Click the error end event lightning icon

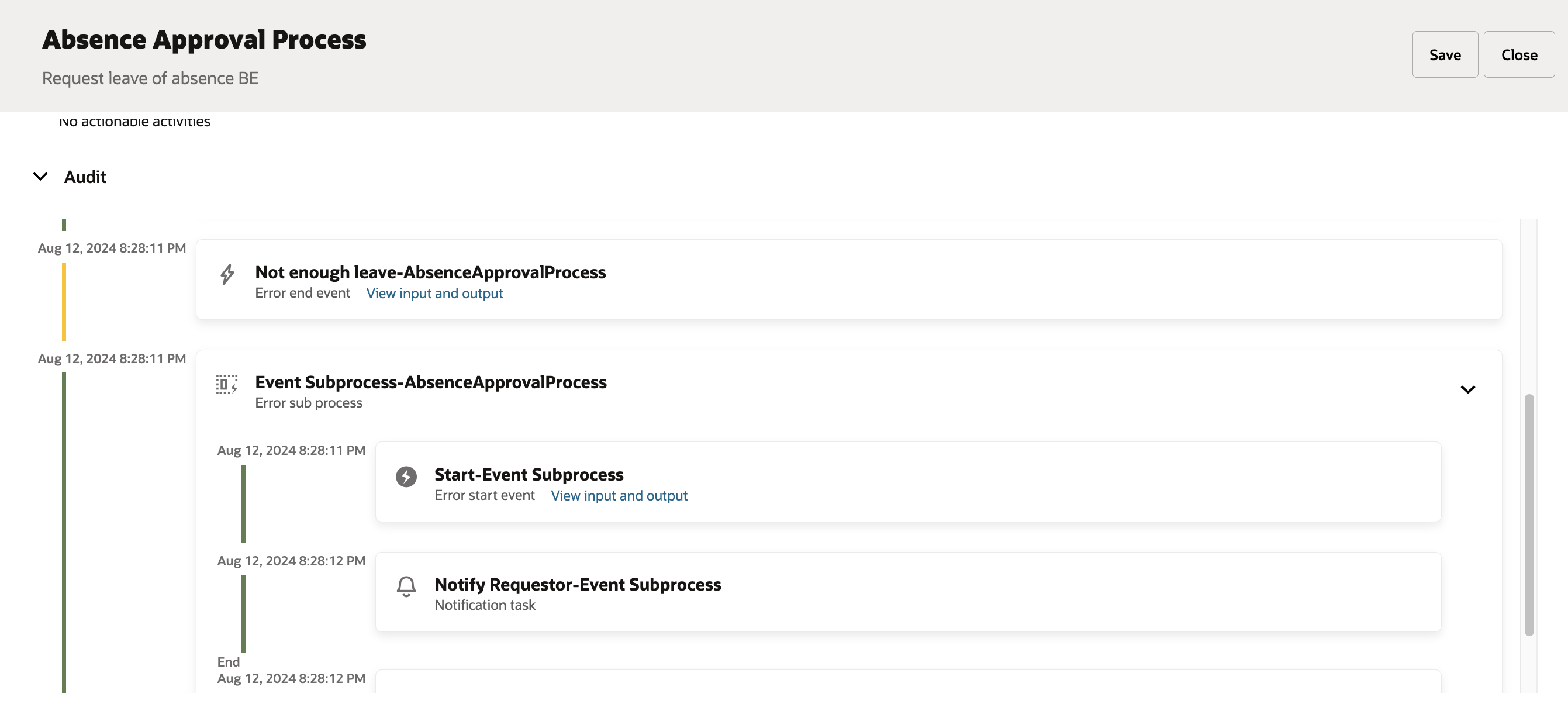pyautogui.click(x=227, y=275)
